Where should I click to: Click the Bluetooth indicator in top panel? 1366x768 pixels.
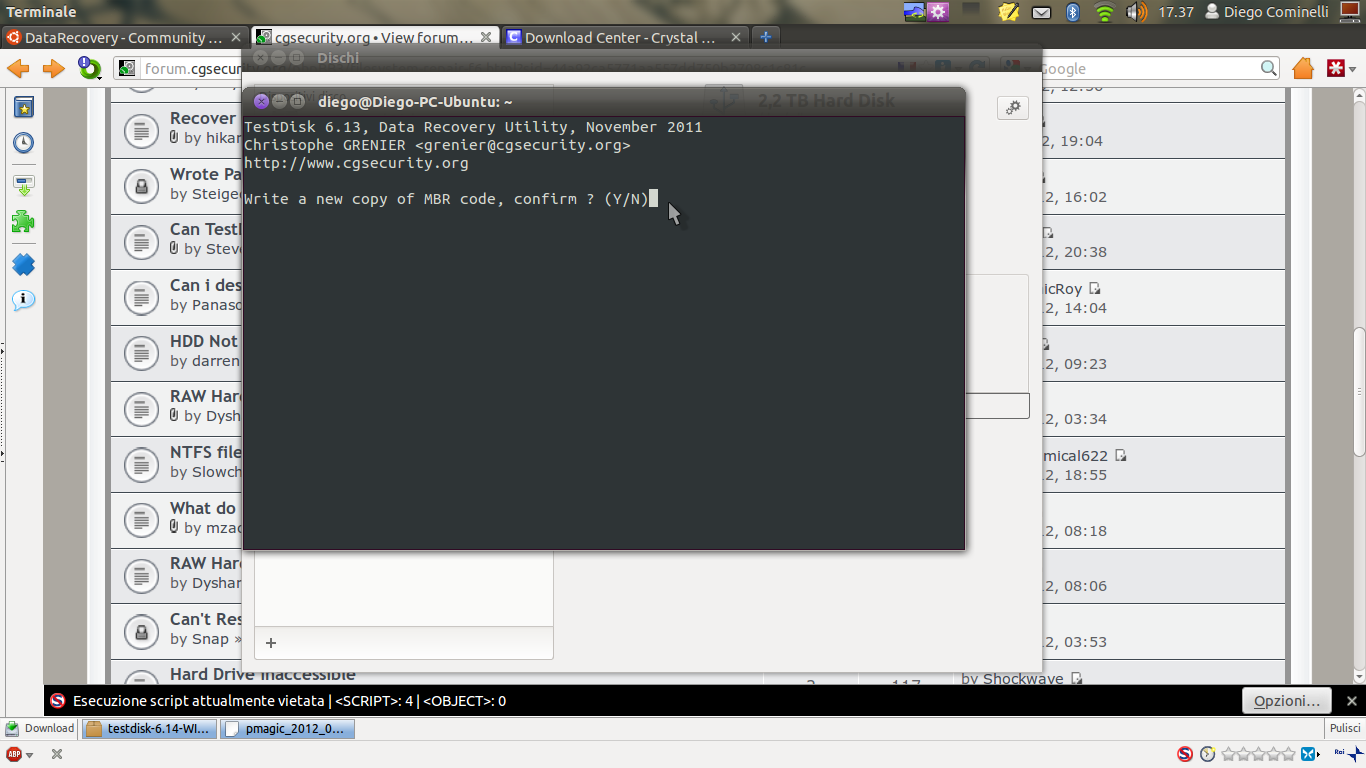click(x=1073, y=12)
